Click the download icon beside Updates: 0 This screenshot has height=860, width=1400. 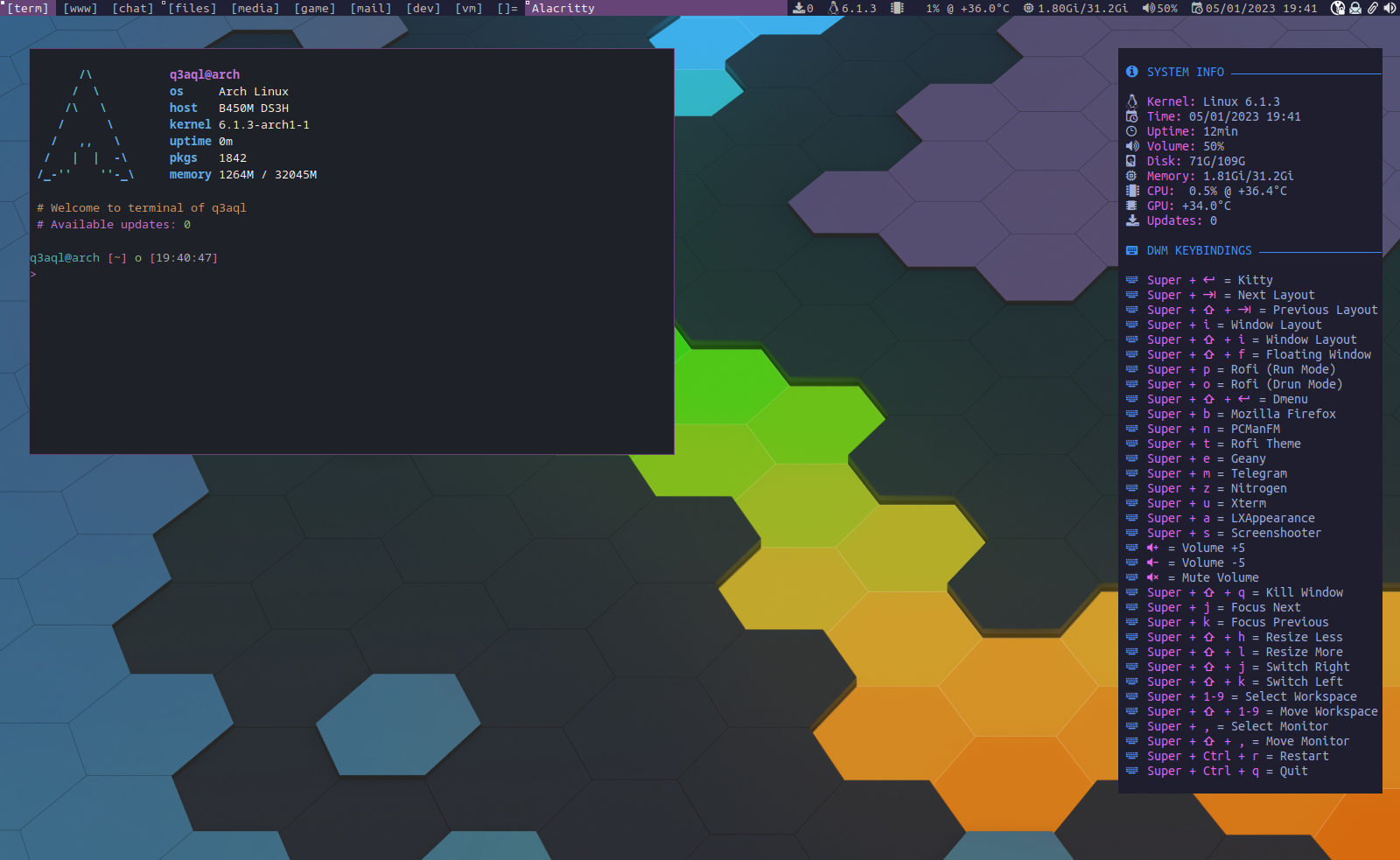(x=1132, y=220)
